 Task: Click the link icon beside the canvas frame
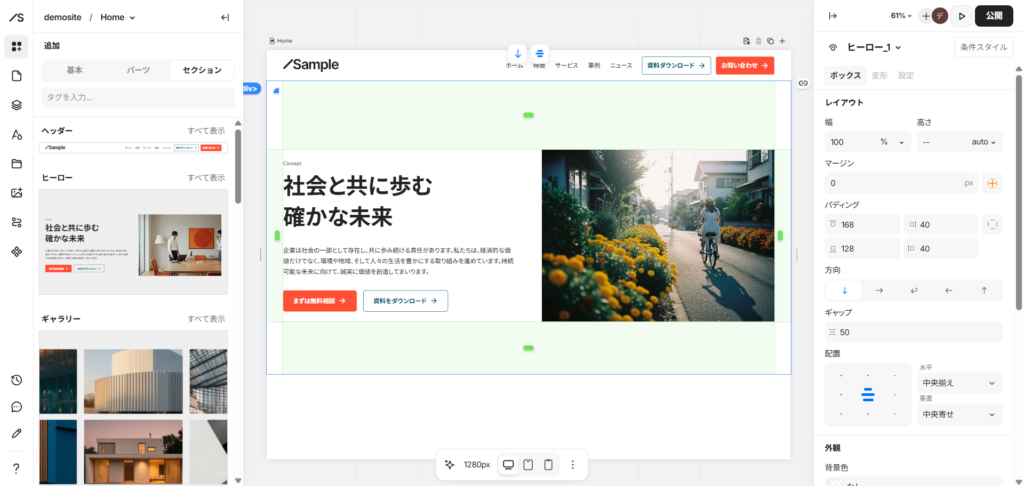pyautogui.click(x=803, y=83)
